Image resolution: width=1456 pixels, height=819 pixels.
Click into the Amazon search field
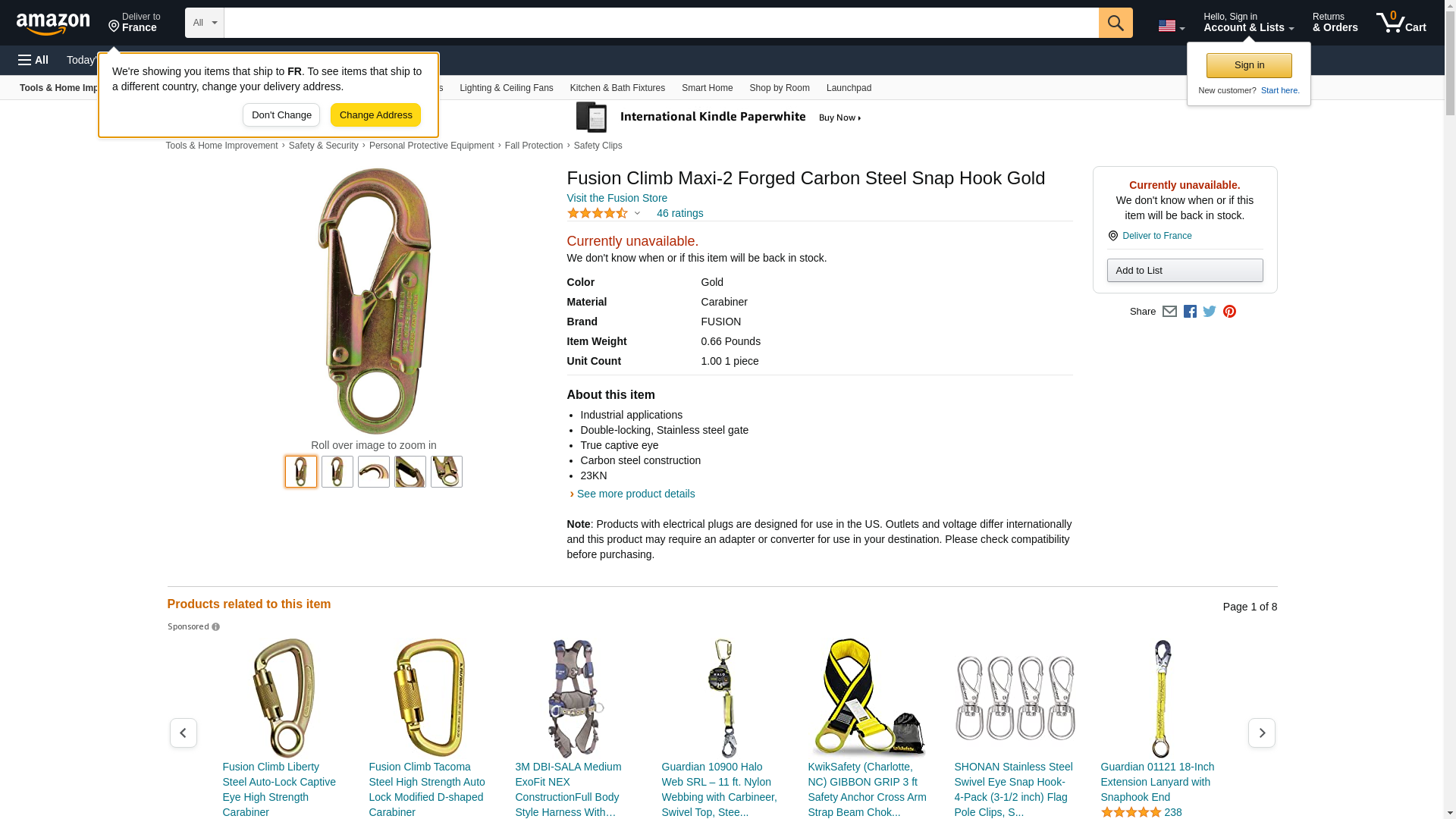661,23
